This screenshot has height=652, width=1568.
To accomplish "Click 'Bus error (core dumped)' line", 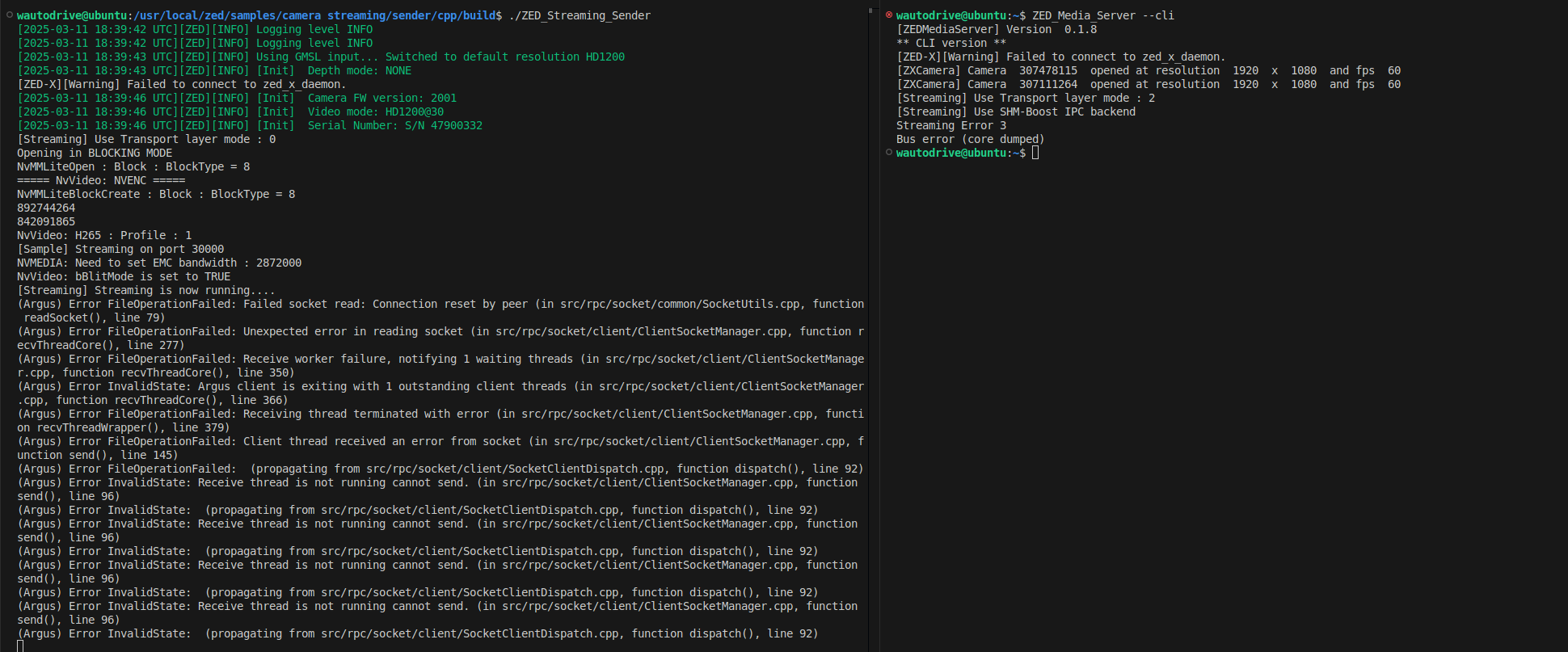I will pyautogui.click(x=971, y=139).
